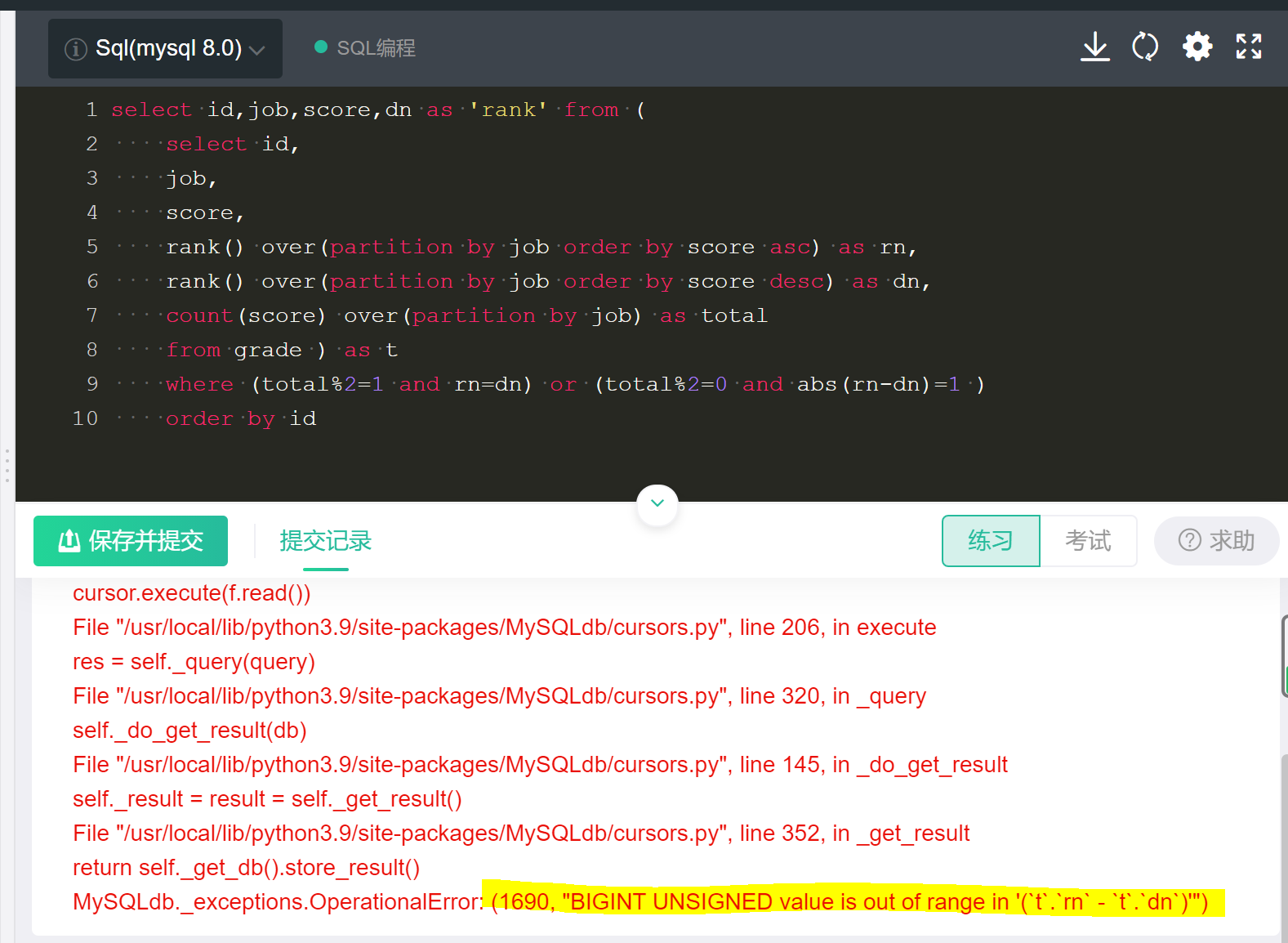This screenshot has width=1288, height=943.
Task: Click the 'line 352, in _get_result' line
Action: (521, 833)
